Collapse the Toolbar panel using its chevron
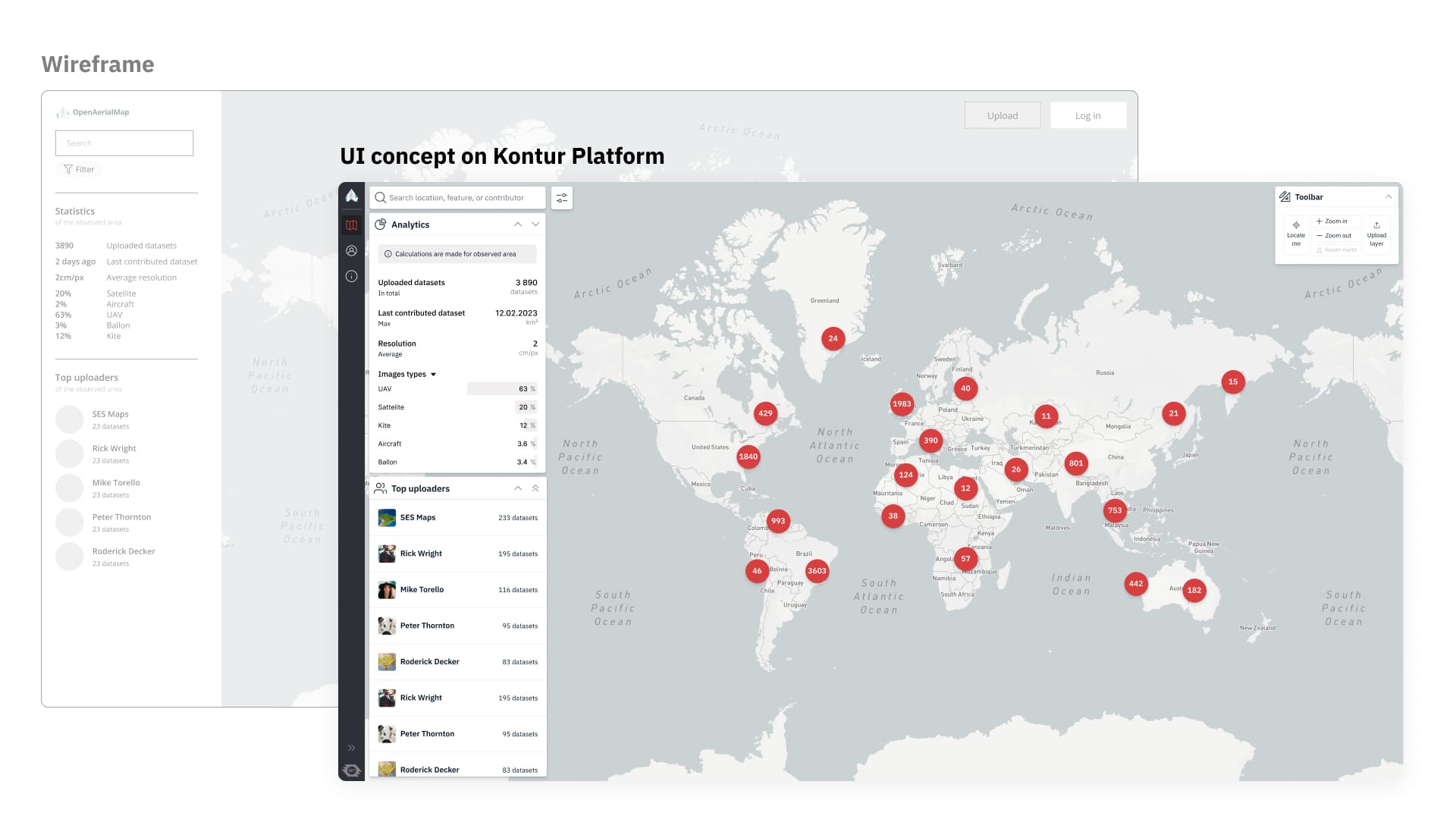 coord(1389,196)
